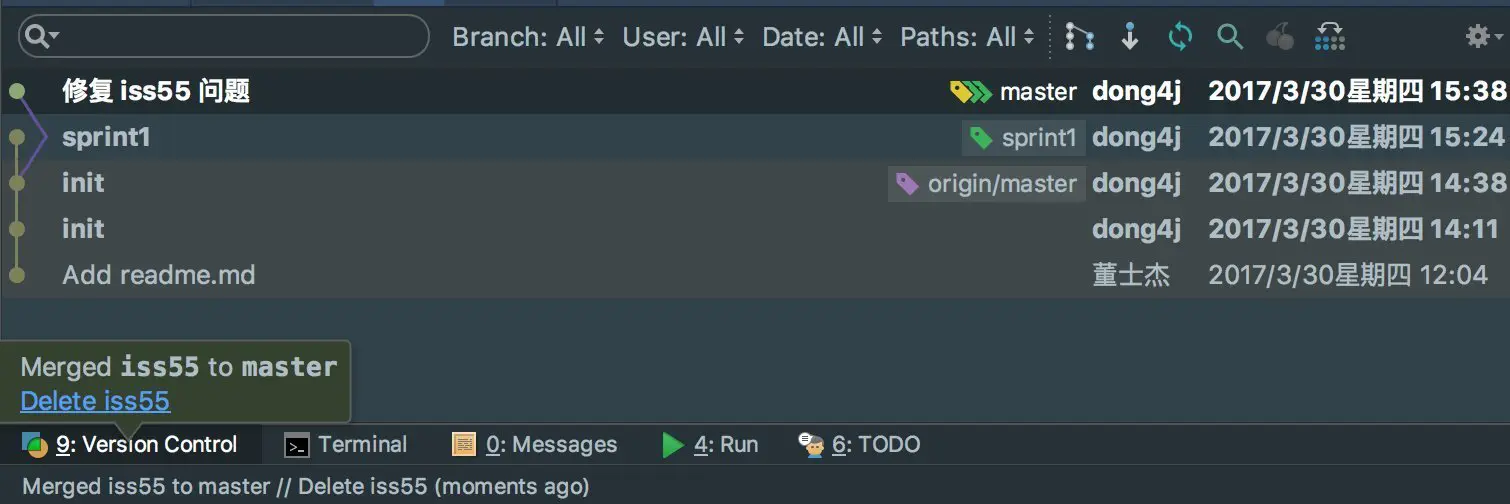
Task: Toggle highlight of non-picked commits icon
Action: pos(1330,37)
